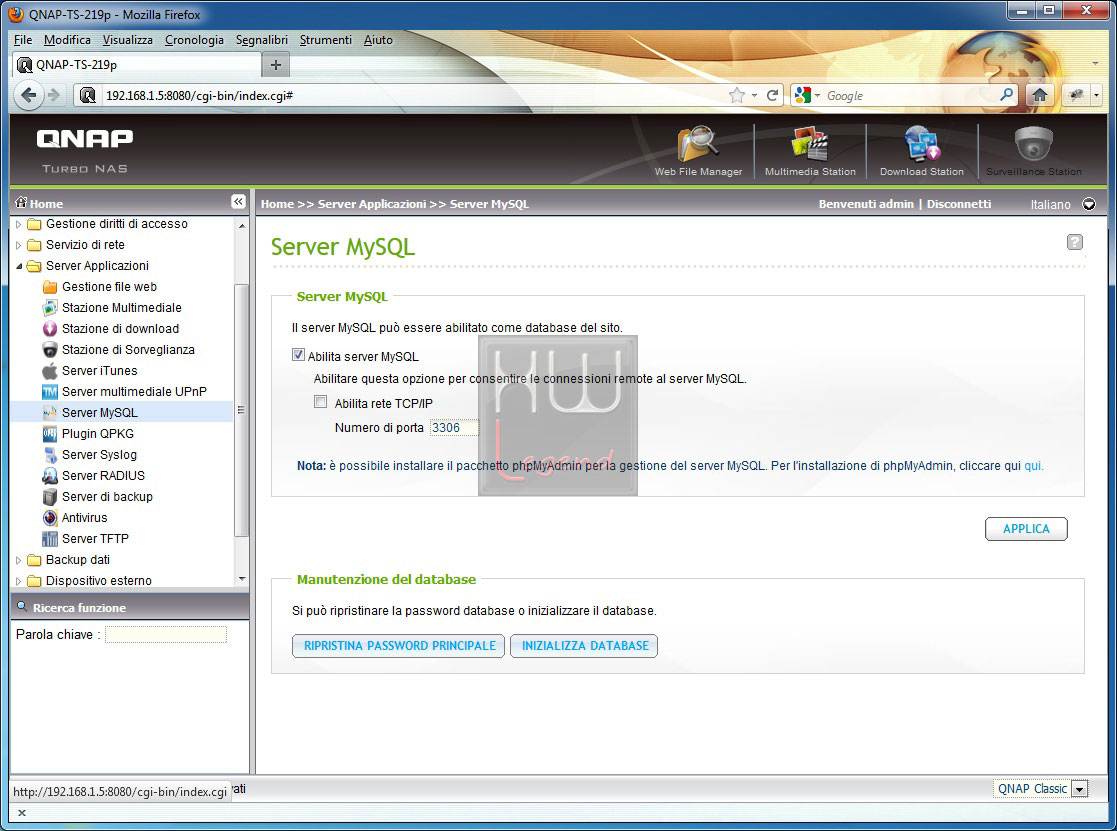Open the Visualizza menu
The image size is (1117, 831).
click(x=128, y=40)
